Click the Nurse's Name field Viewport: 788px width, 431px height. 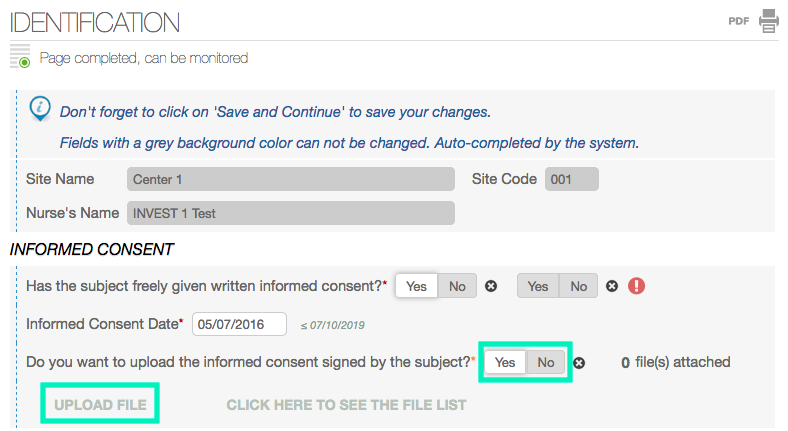(290, 213)
